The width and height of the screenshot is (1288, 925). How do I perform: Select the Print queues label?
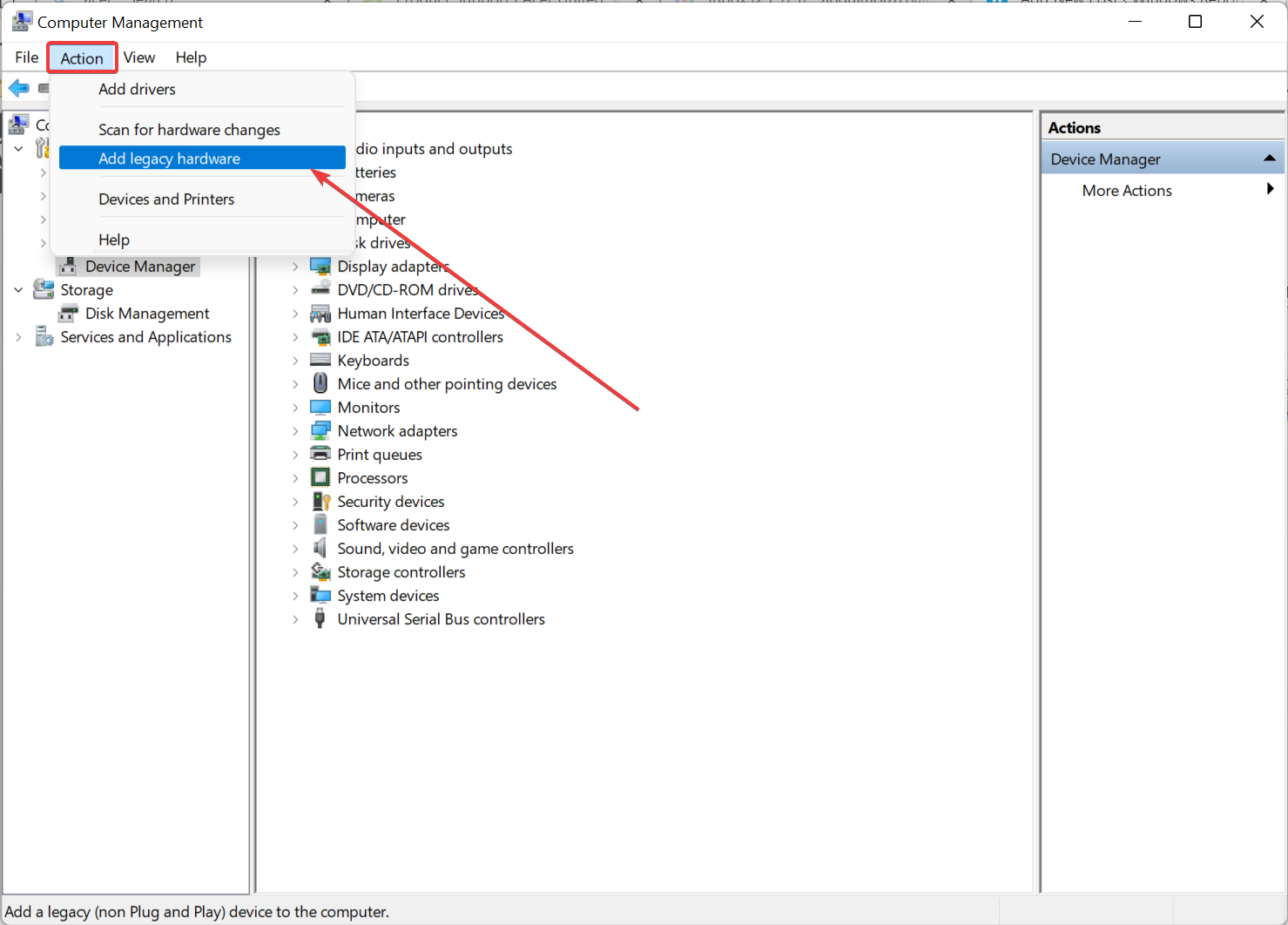(380, 455)
